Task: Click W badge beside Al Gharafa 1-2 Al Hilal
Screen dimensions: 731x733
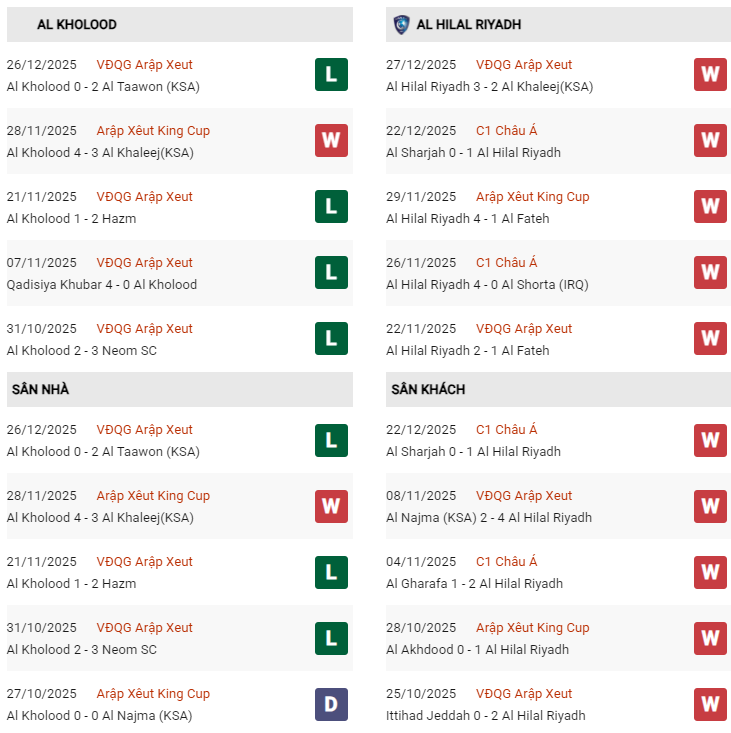Action: [710, 571]
